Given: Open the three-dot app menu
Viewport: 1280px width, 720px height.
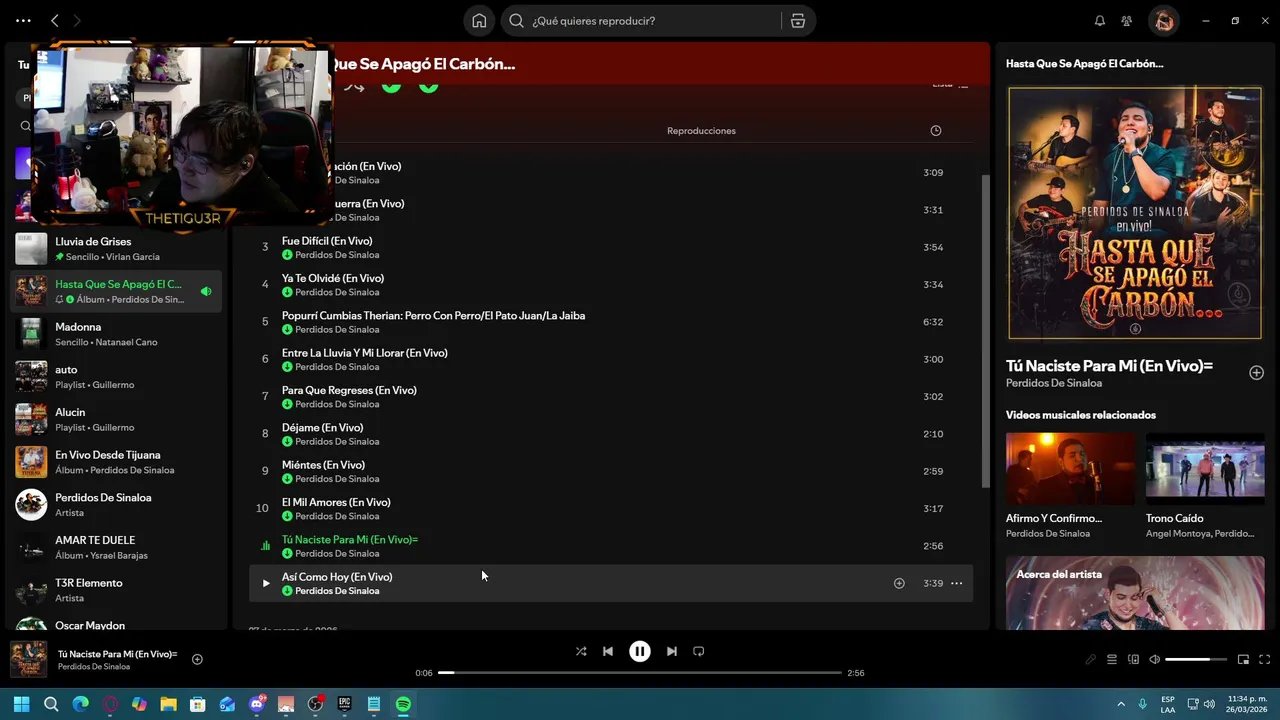Looking at the screenshot, I should (23, 21).
